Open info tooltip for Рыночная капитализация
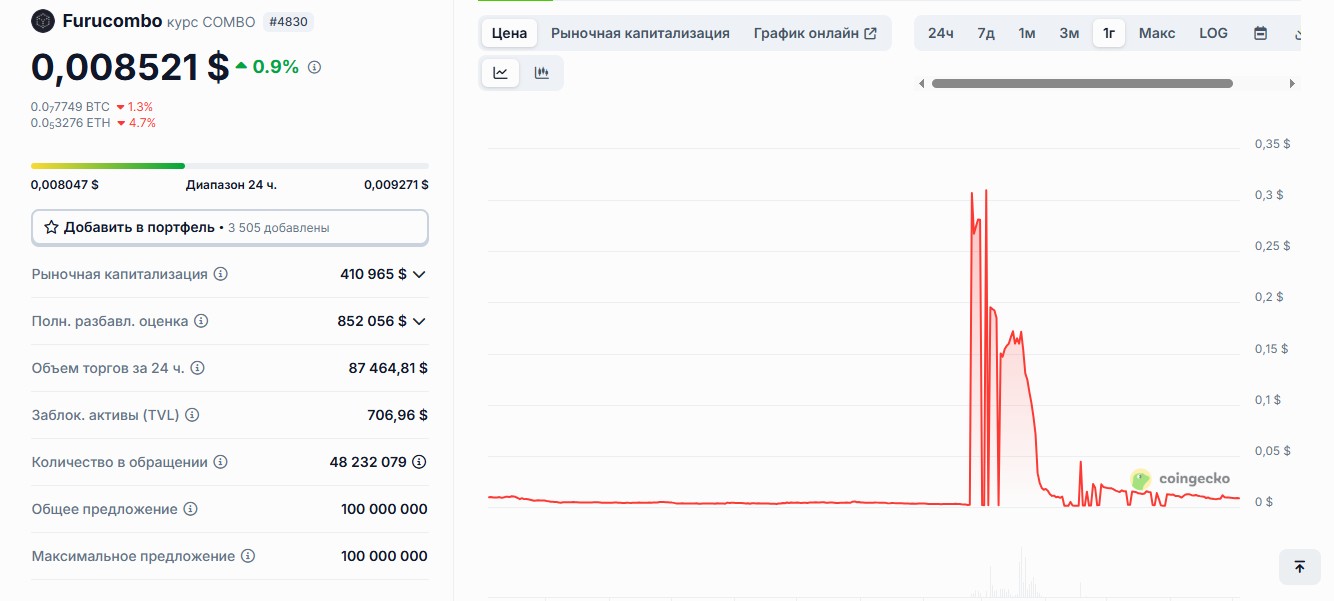1334x601 pixels. click(221, 274)
